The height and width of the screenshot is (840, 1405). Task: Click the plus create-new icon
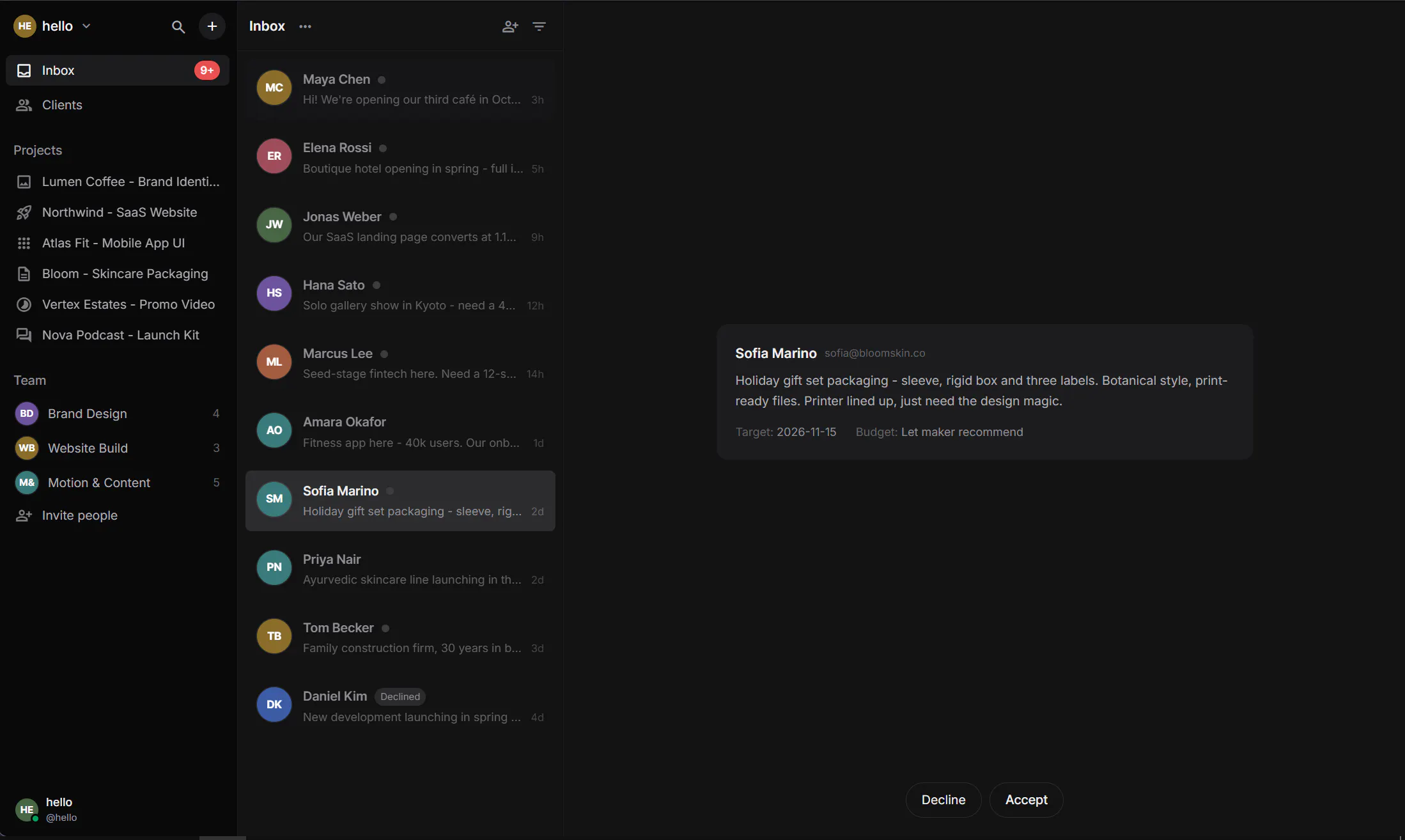[212, 26]
